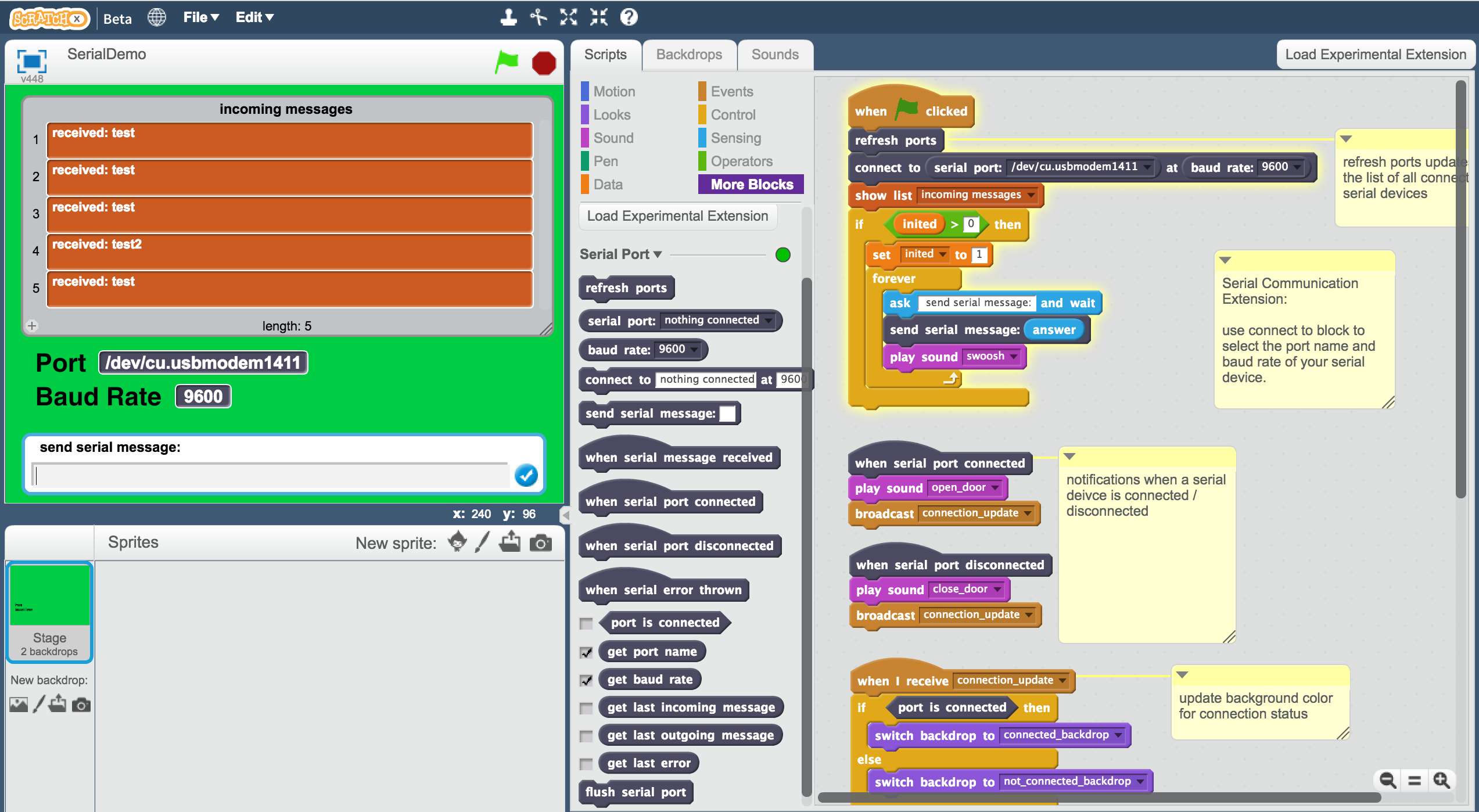Select the Shrink sprite tool
Viewport: 1479px width, 812px height.
click(x=599, y=17)
